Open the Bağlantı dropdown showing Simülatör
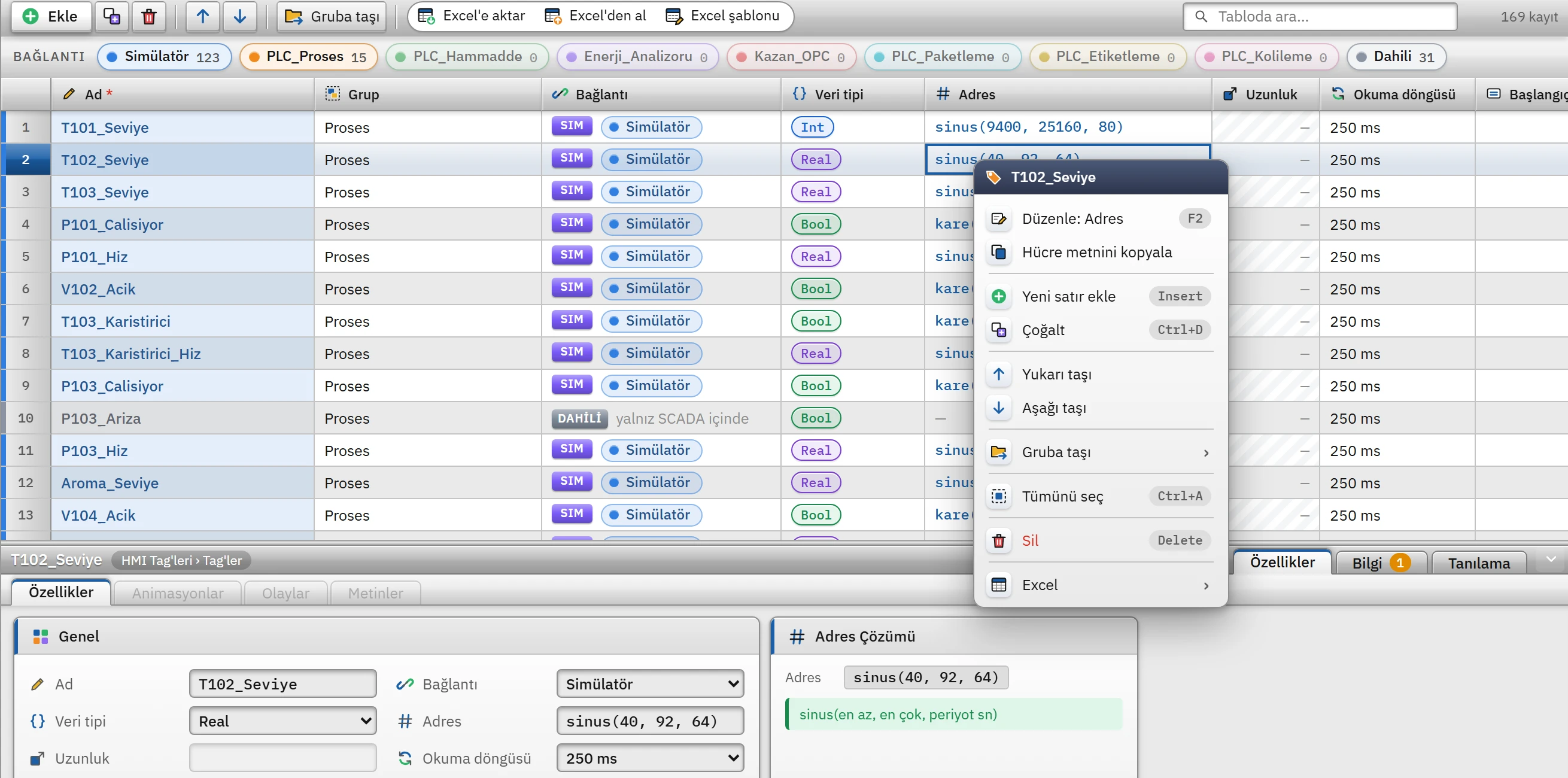The height and width of the screenshot is (778, 1568). click(x=650, y=684)
